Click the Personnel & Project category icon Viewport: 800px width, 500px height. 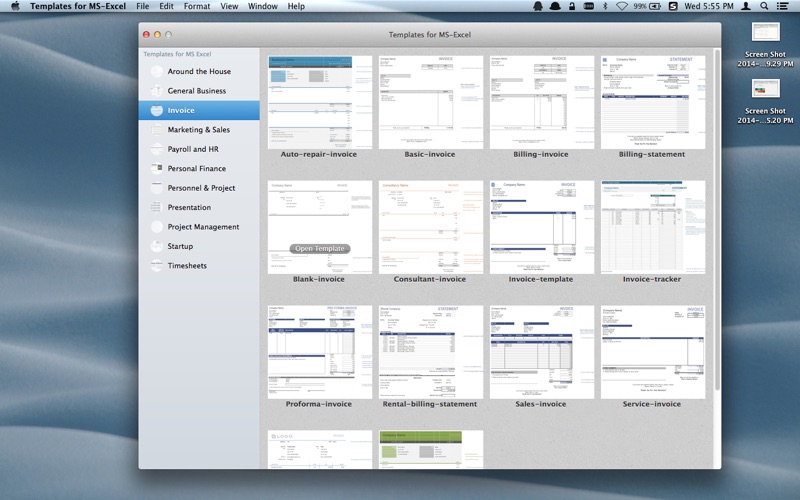point(157,188)
